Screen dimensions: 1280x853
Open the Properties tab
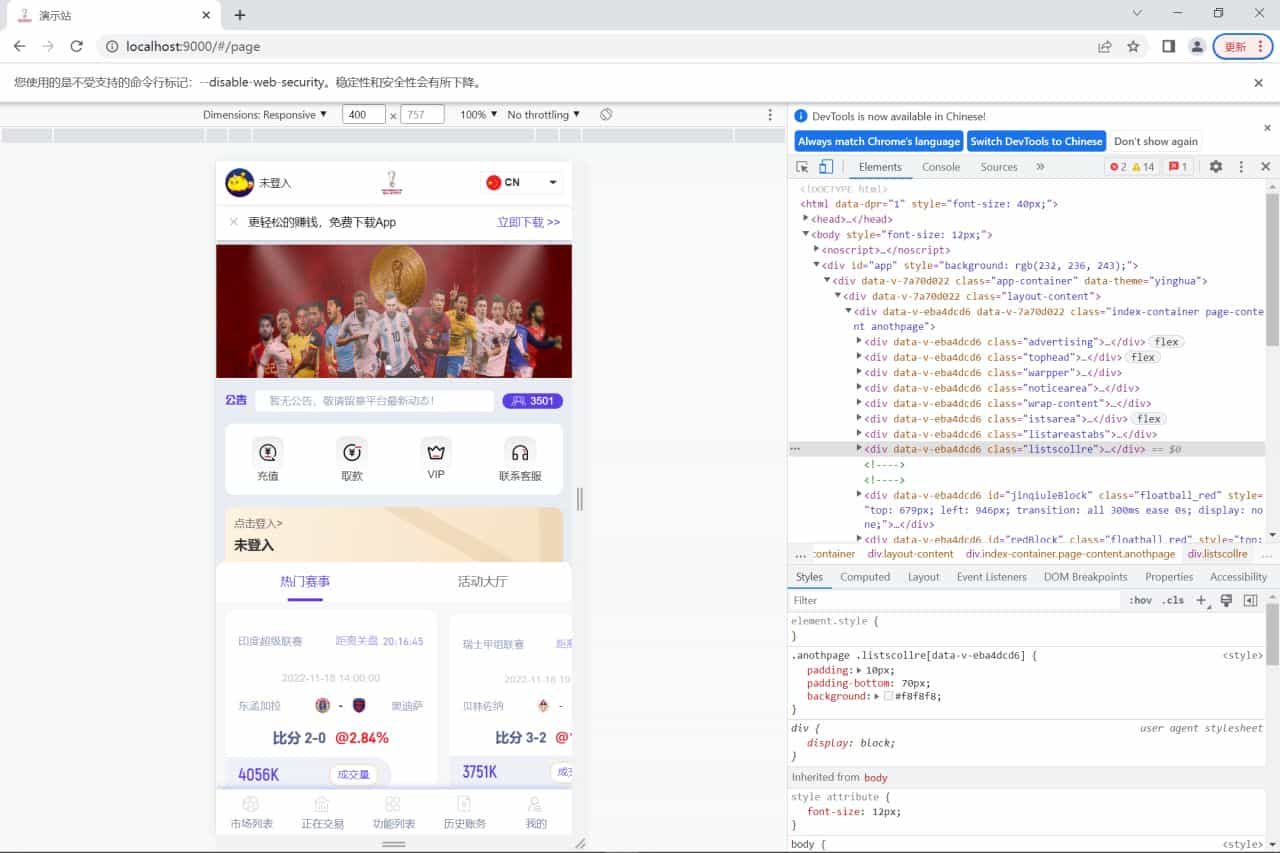tap(1169, 577)
